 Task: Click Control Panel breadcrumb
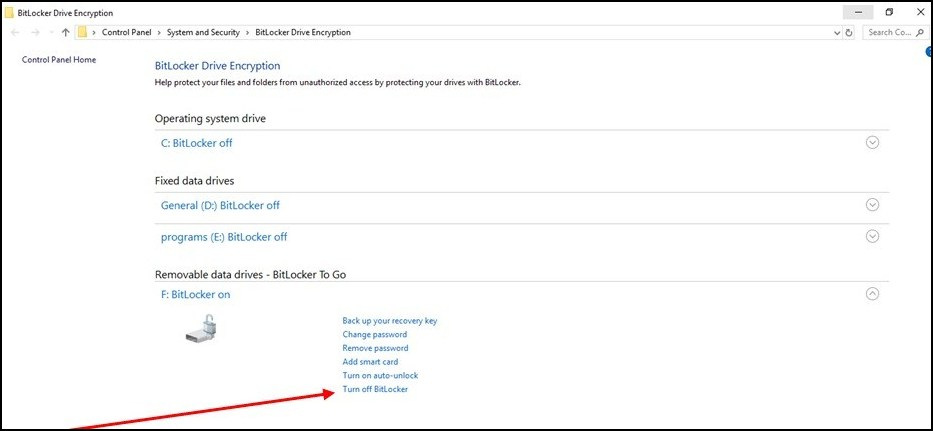coord(127,33)
